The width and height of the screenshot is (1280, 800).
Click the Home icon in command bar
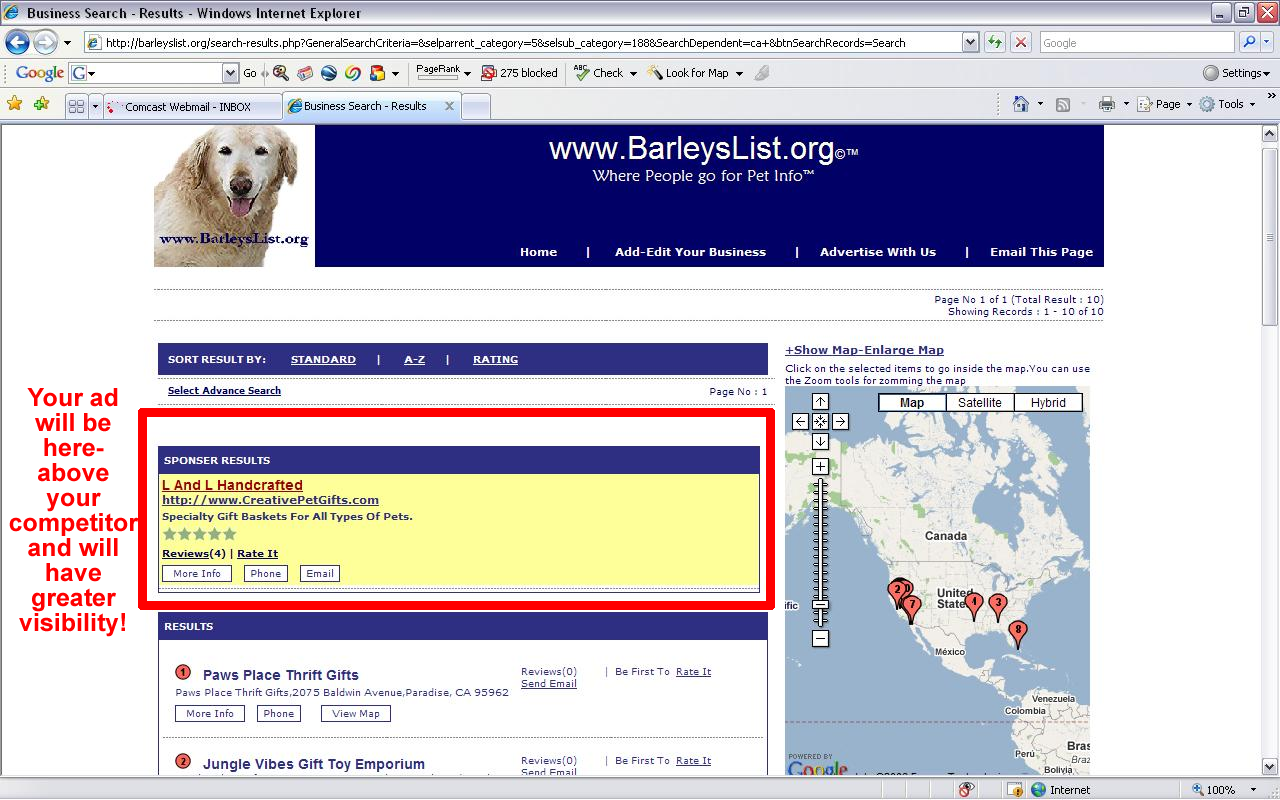pyautogui.click(x=1020, y=104)
